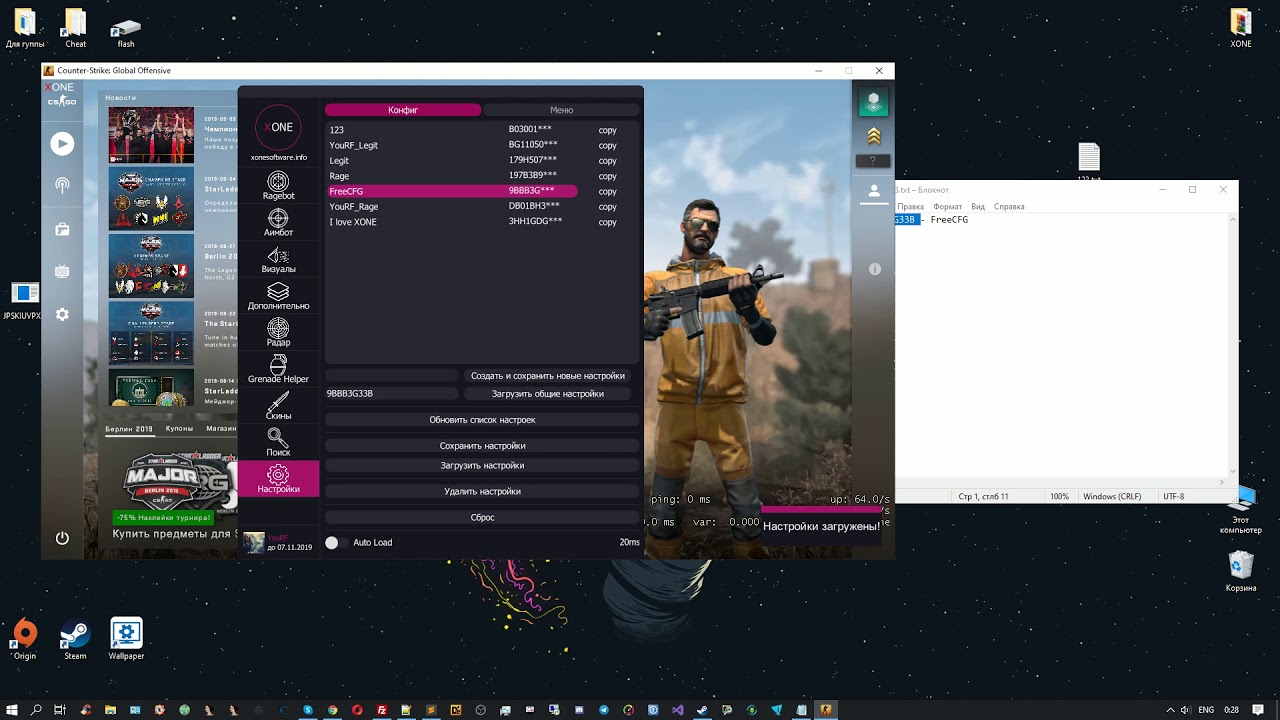Click the 100% zoom status in Notepad
Image resolution: width=1280 pixels, height=720 pixels.
tap(1059, 496)
